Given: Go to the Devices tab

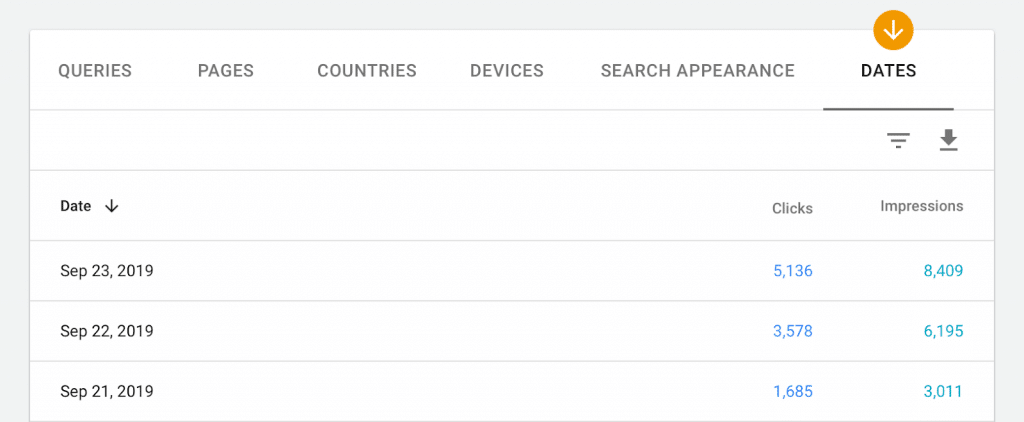Looking at the screenshot, I should pos(507,71).
